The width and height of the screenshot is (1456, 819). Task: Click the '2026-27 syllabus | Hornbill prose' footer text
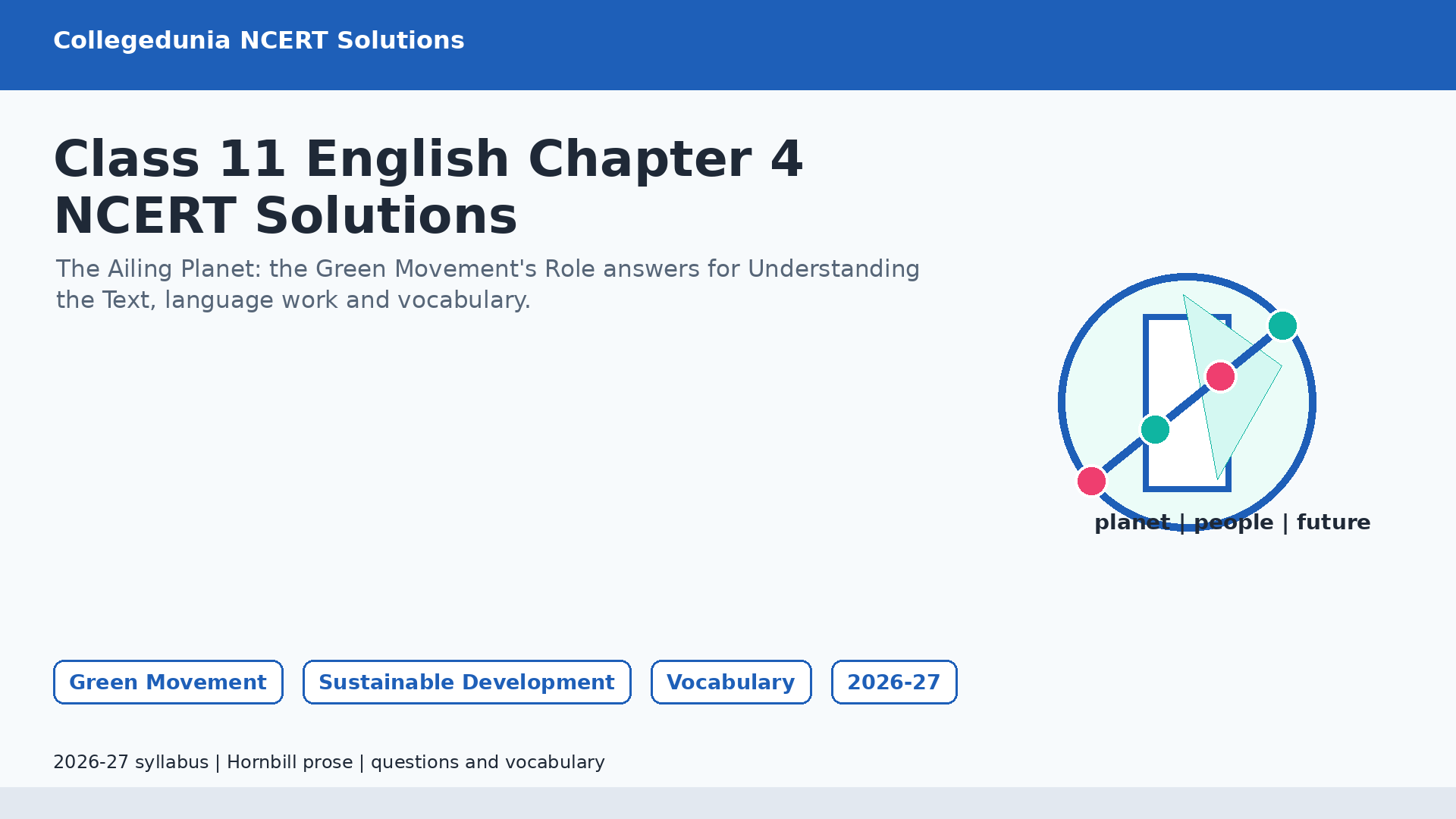click(329, 762)
